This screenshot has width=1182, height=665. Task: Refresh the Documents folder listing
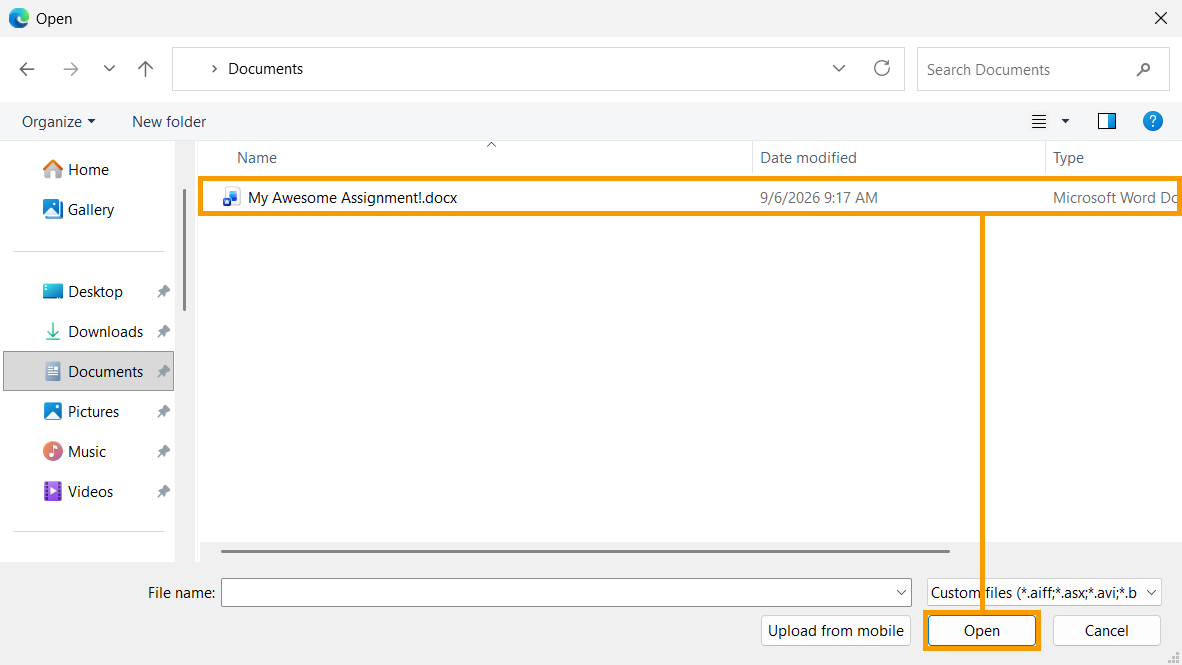(x=882, y=69)
